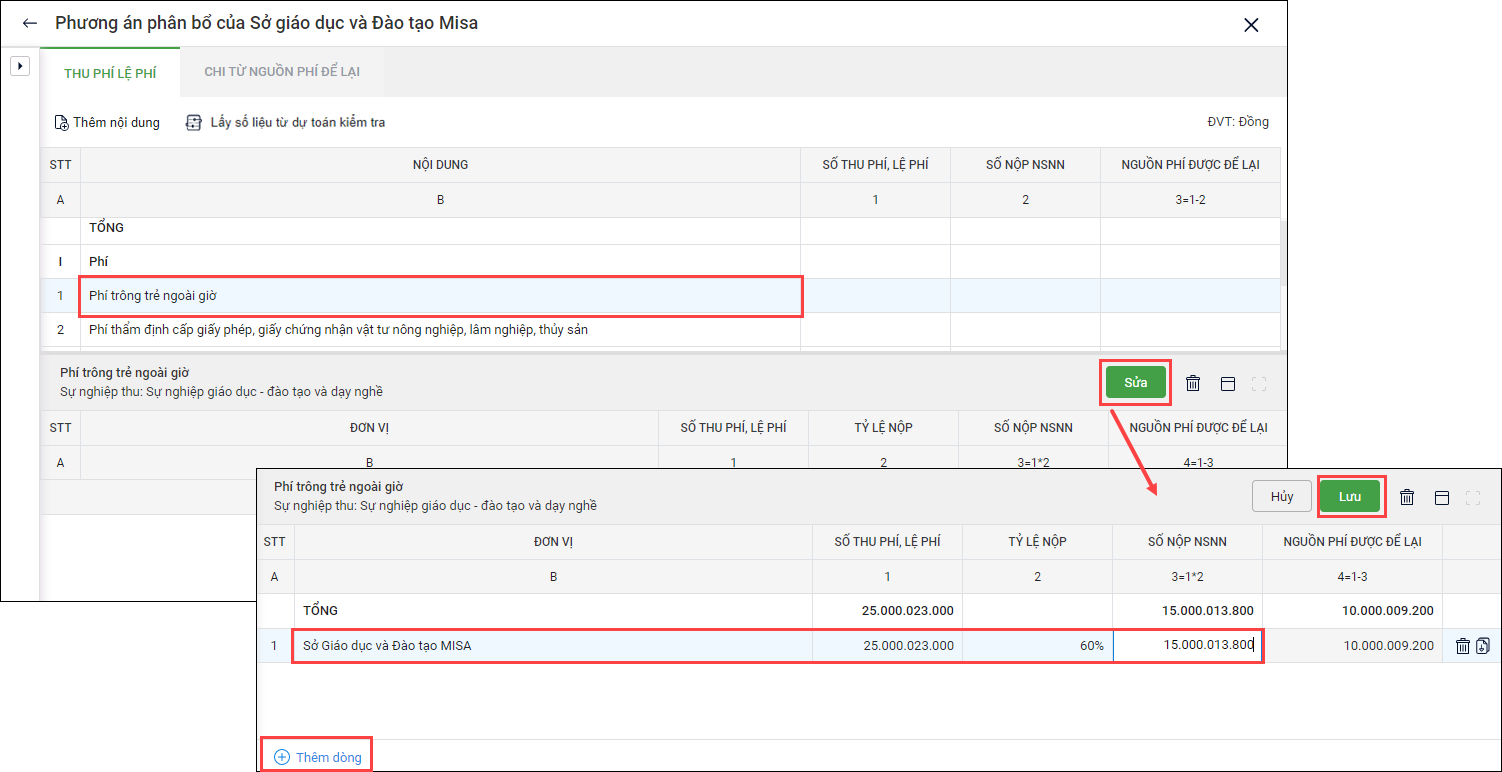1502x772 pixels.
Task: Delete the Sở Giáo dục và Đào tạo MISA row
Action: pyautogui.click(x=1462, y=646)
